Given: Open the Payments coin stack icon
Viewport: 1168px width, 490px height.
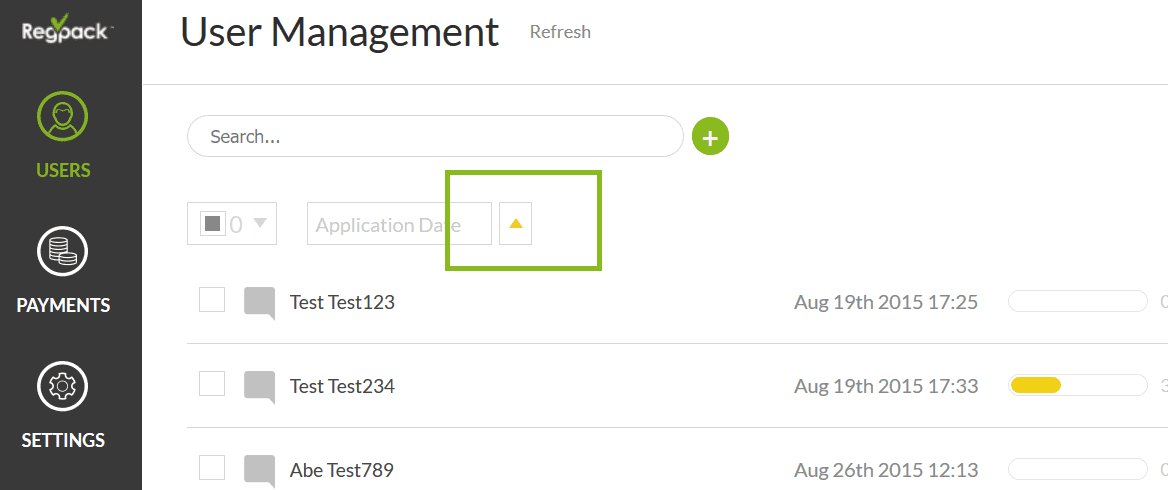Looking at the screenshot, I should coord(63,252).
